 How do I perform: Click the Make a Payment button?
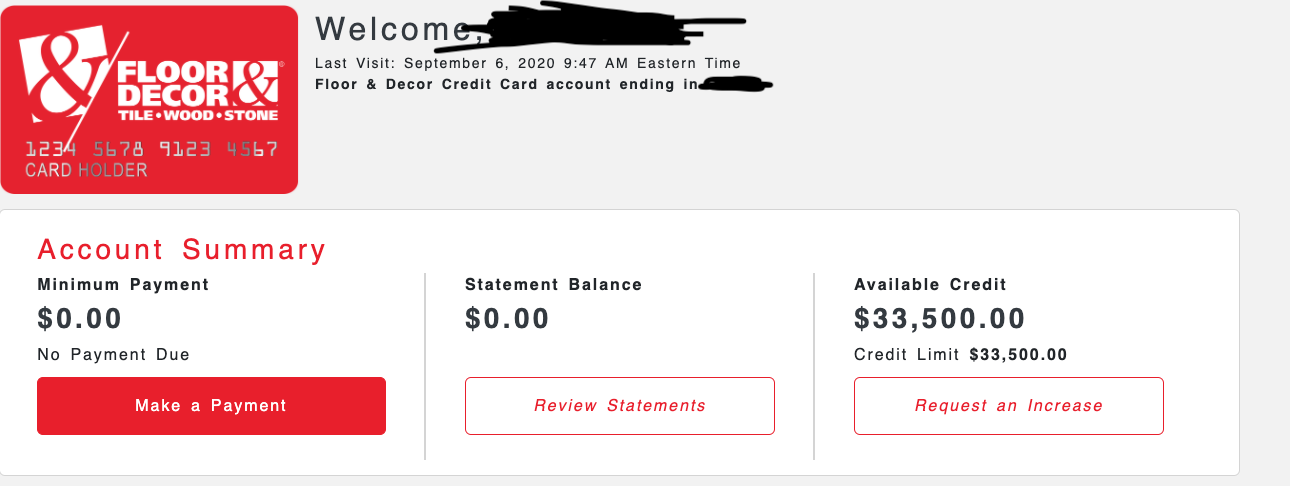(x=211, y=406)
